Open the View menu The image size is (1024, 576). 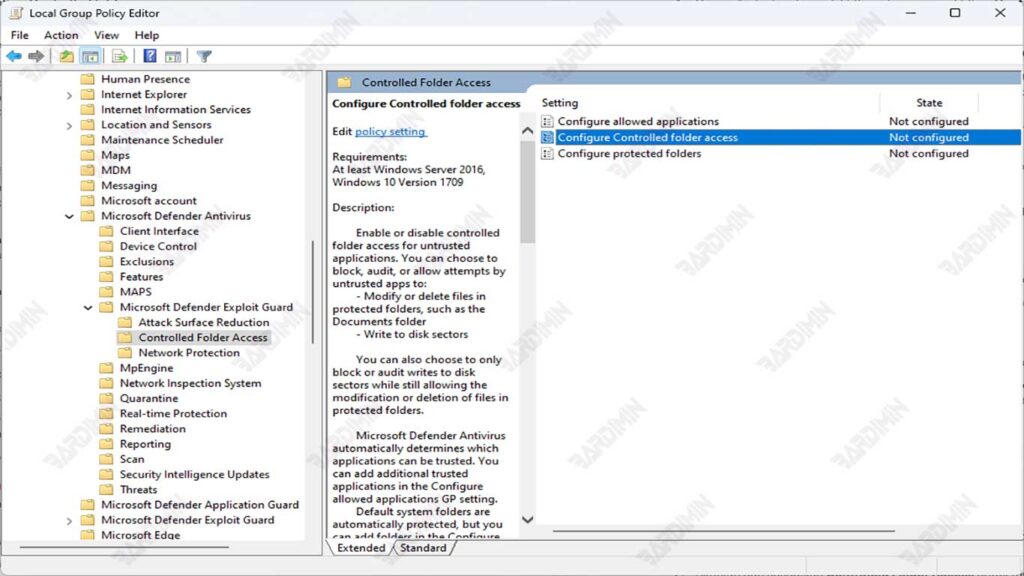pos(106,35)
